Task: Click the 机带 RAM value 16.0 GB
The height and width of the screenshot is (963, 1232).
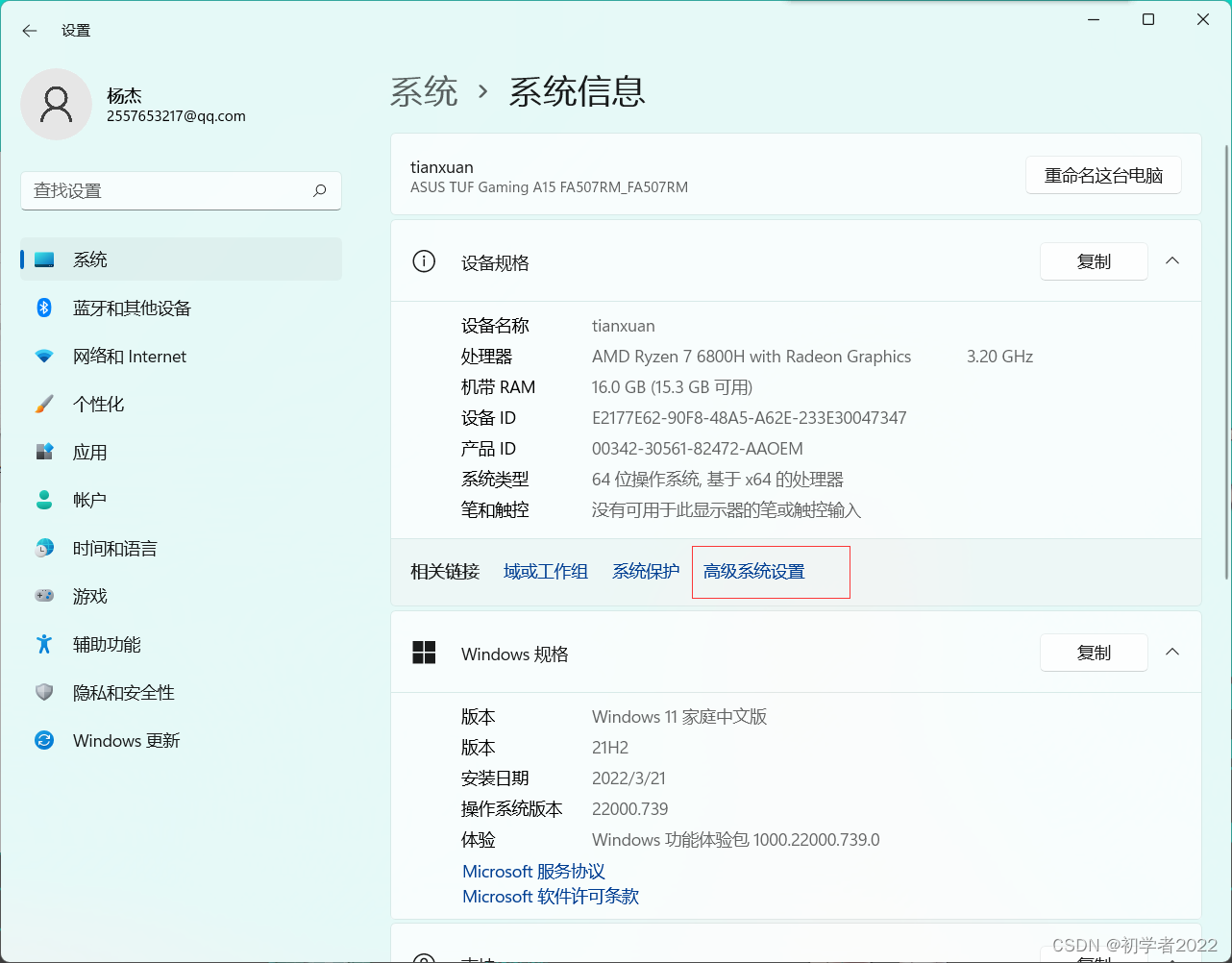Action: 672,387
